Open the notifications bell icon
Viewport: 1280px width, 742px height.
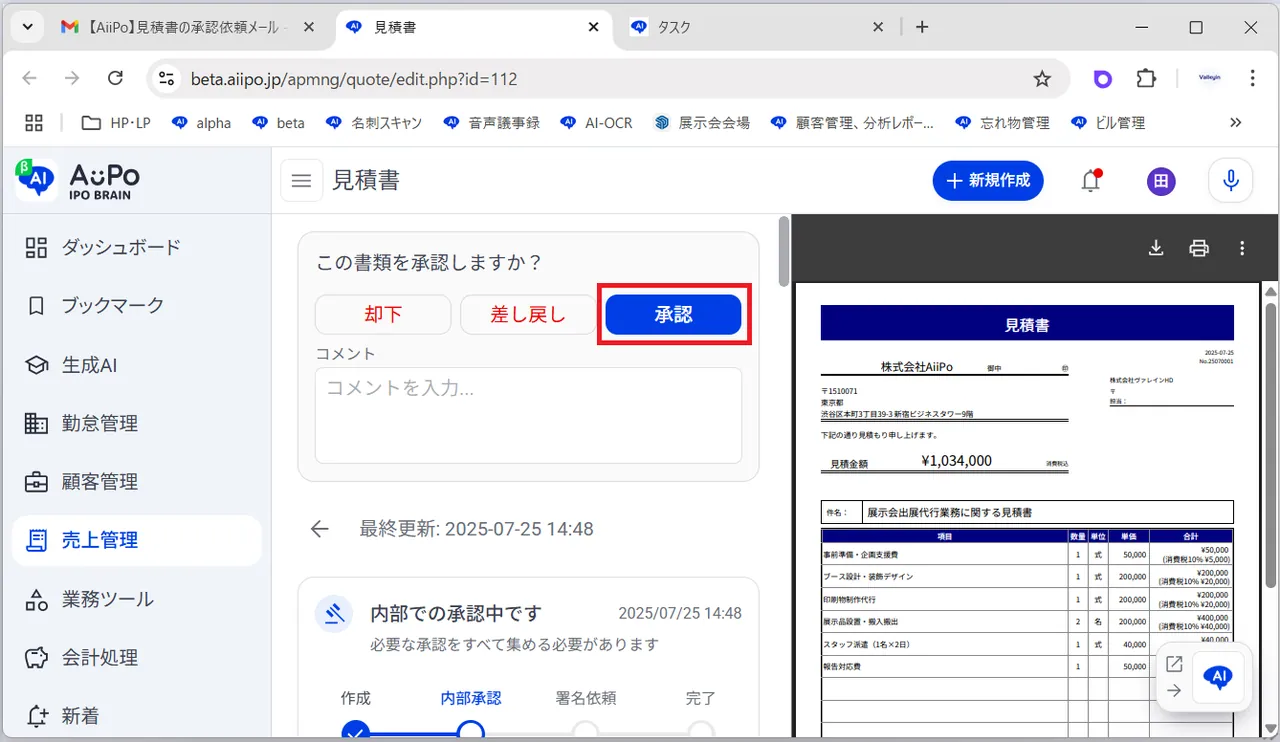(x=1091, y=181)
